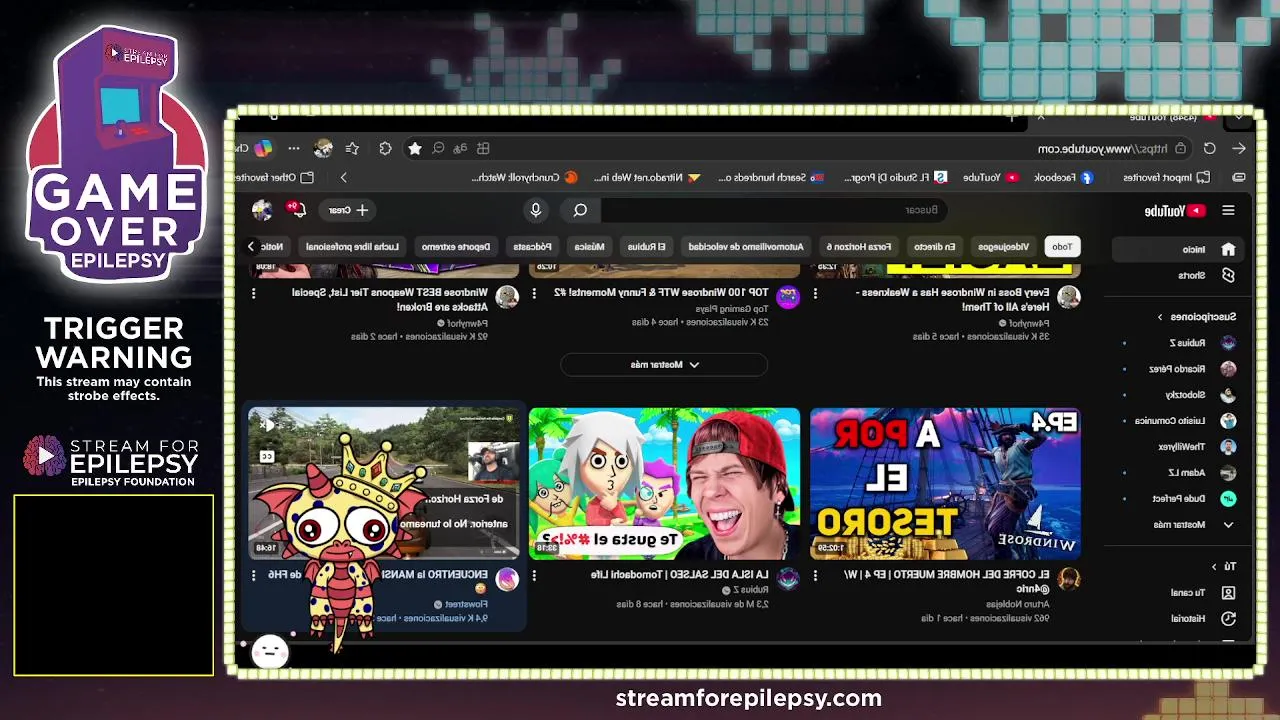Open the Adam LZ subscription
This screenshot has height=720, width=1280.
[x=1180, y=472]
